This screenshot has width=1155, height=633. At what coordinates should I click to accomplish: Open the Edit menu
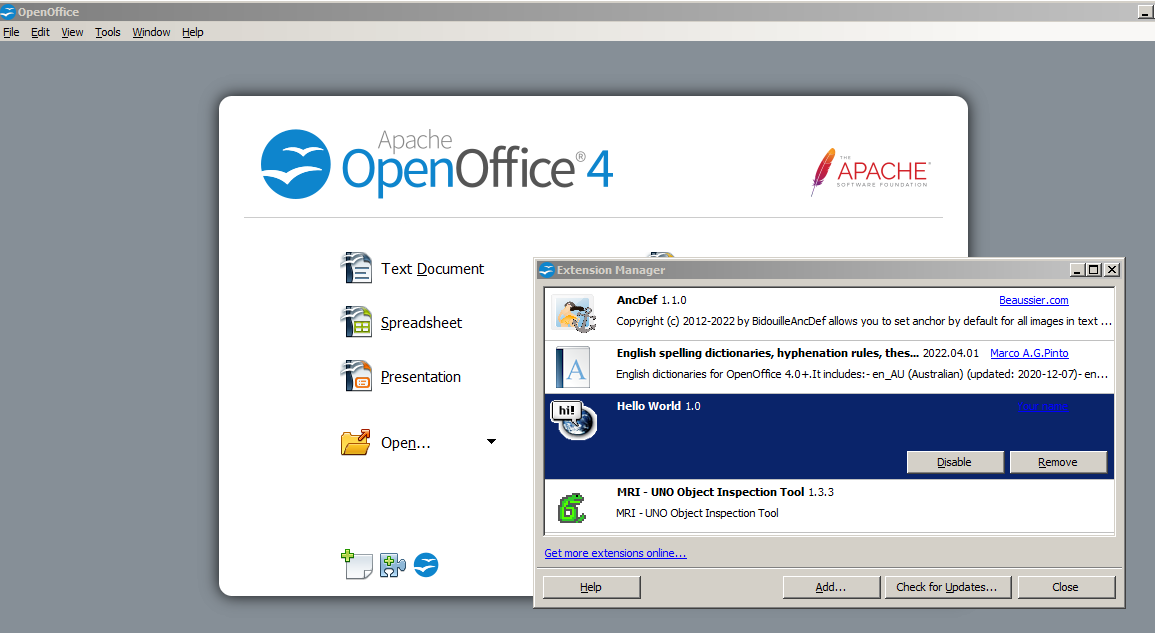click(40, 32)
